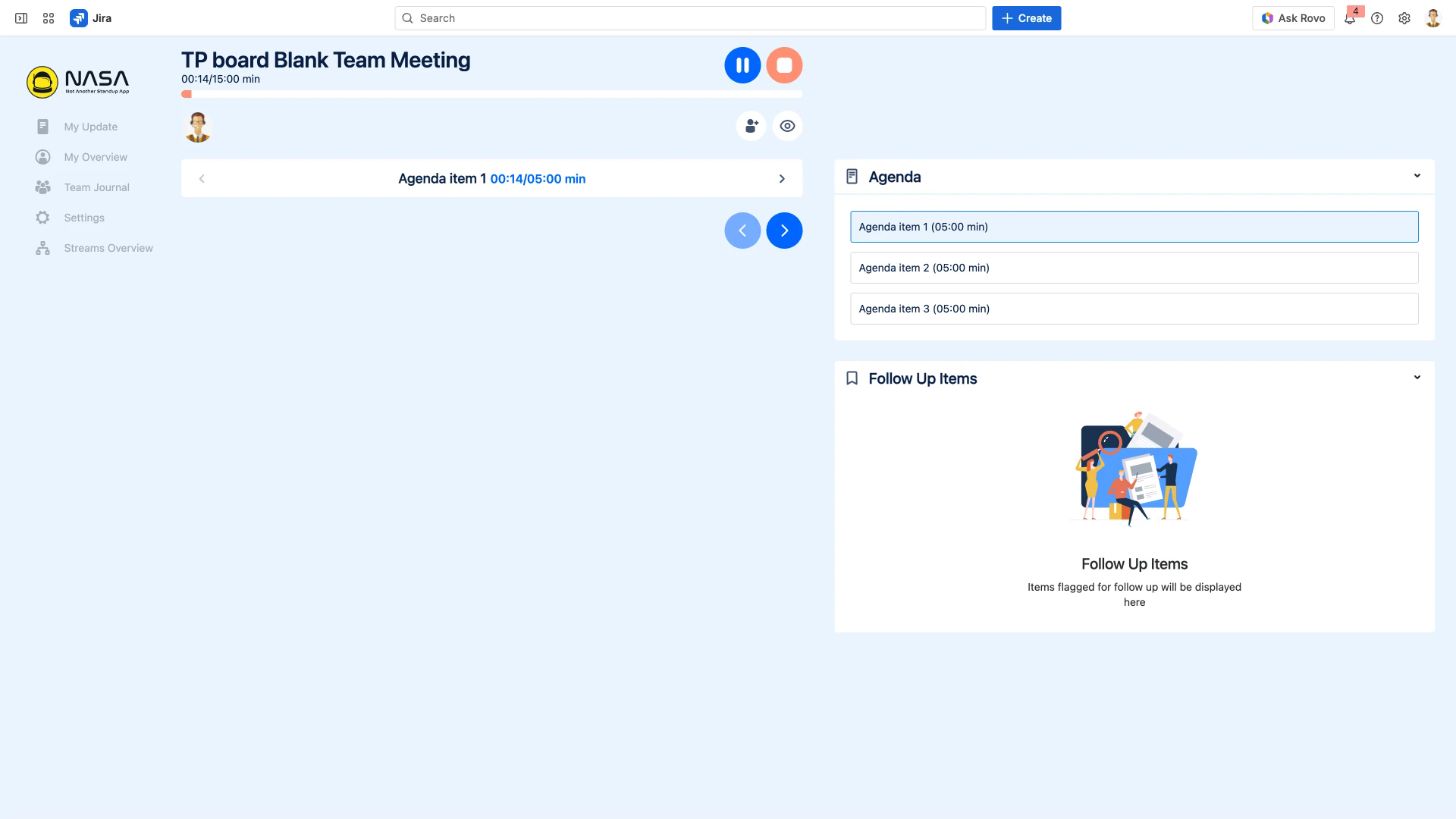Add a participant to the meeting

[751, 126]
